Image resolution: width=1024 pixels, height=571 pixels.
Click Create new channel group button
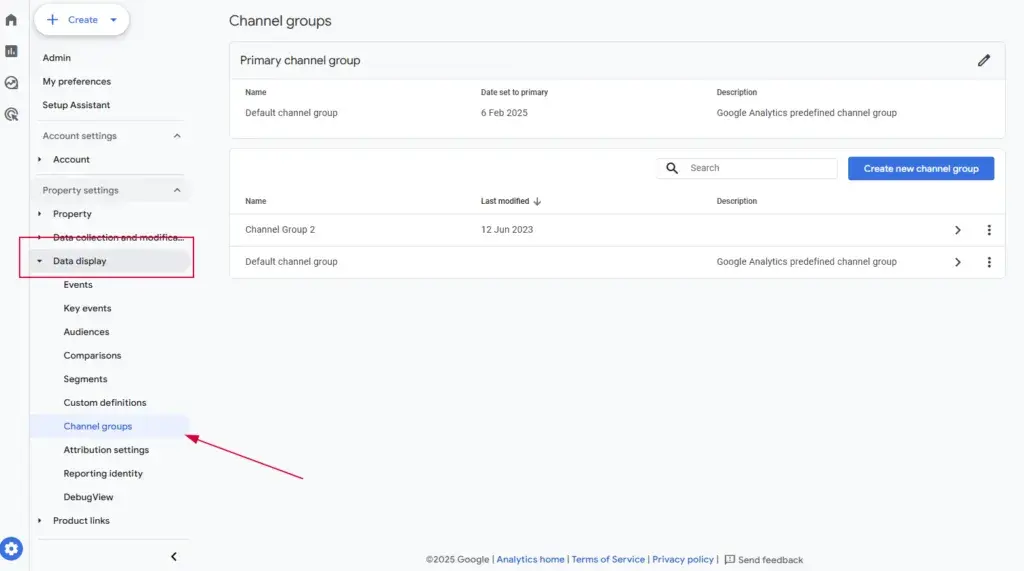coord(920,169)
